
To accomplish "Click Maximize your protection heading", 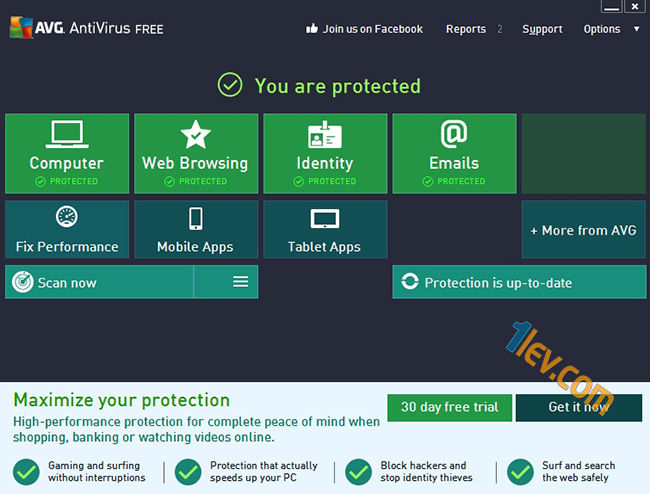I will tap(121, 400).
